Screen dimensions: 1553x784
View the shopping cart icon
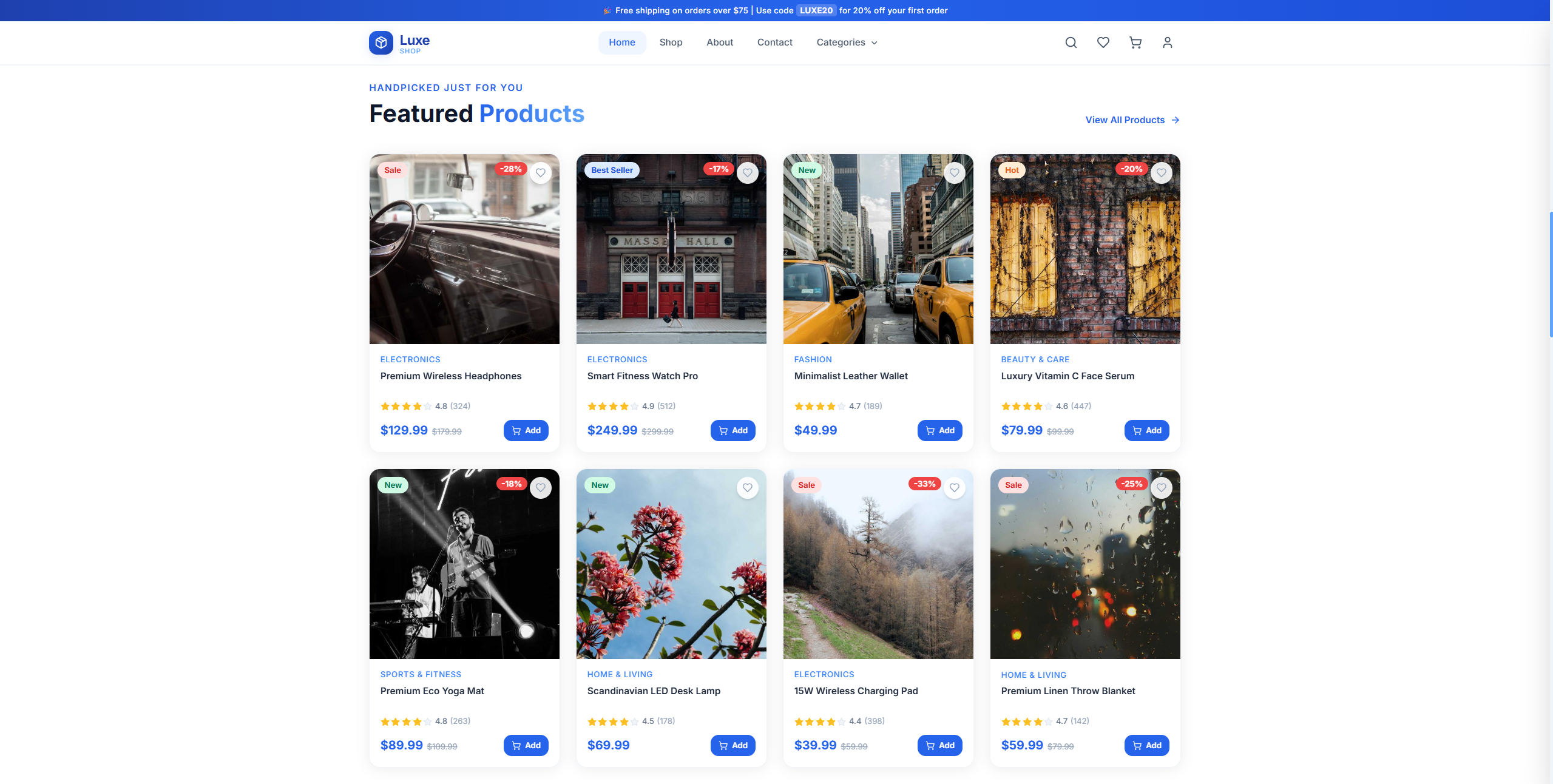point(1135,42)
